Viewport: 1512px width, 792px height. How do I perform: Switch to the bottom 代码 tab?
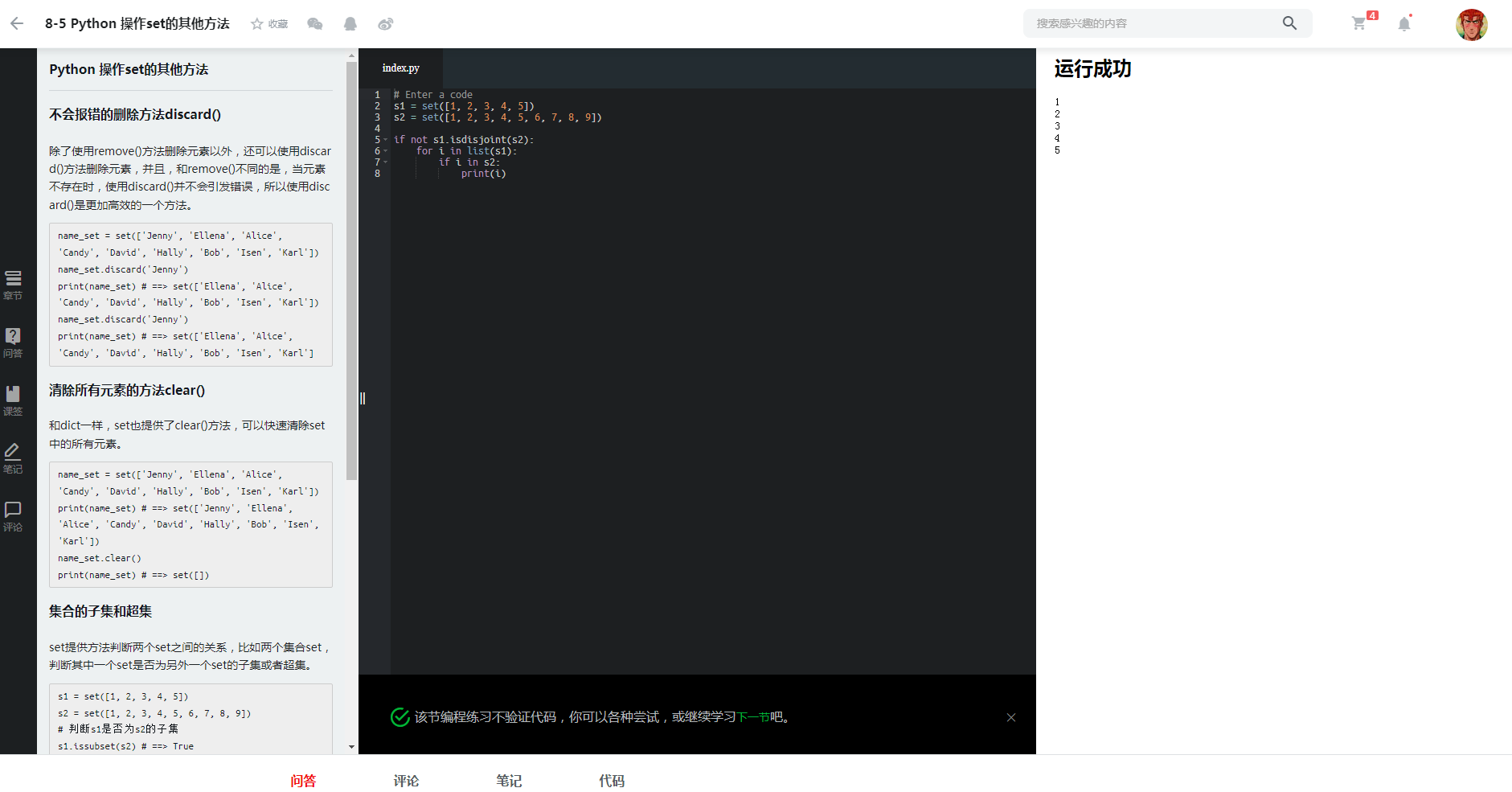pos(612,781)
